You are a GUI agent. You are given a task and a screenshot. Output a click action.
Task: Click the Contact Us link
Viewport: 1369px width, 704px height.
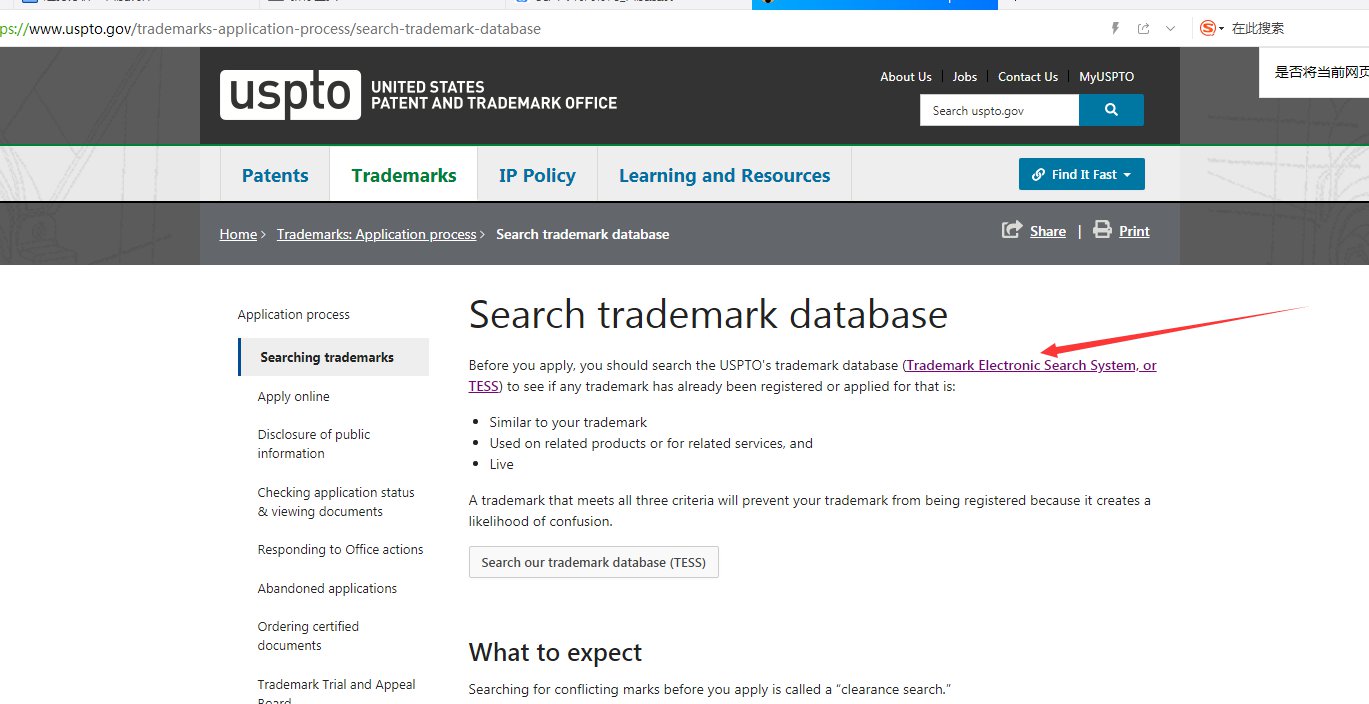coord(1028,77)
